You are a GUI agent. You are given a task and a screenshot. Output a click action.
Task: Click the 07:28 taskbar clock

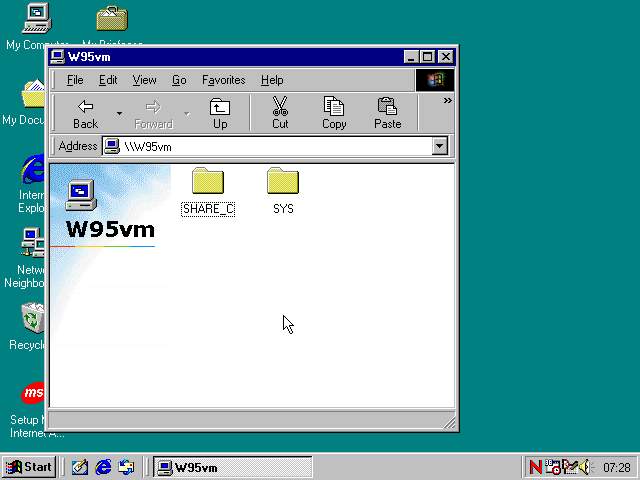tap(617, 467)
